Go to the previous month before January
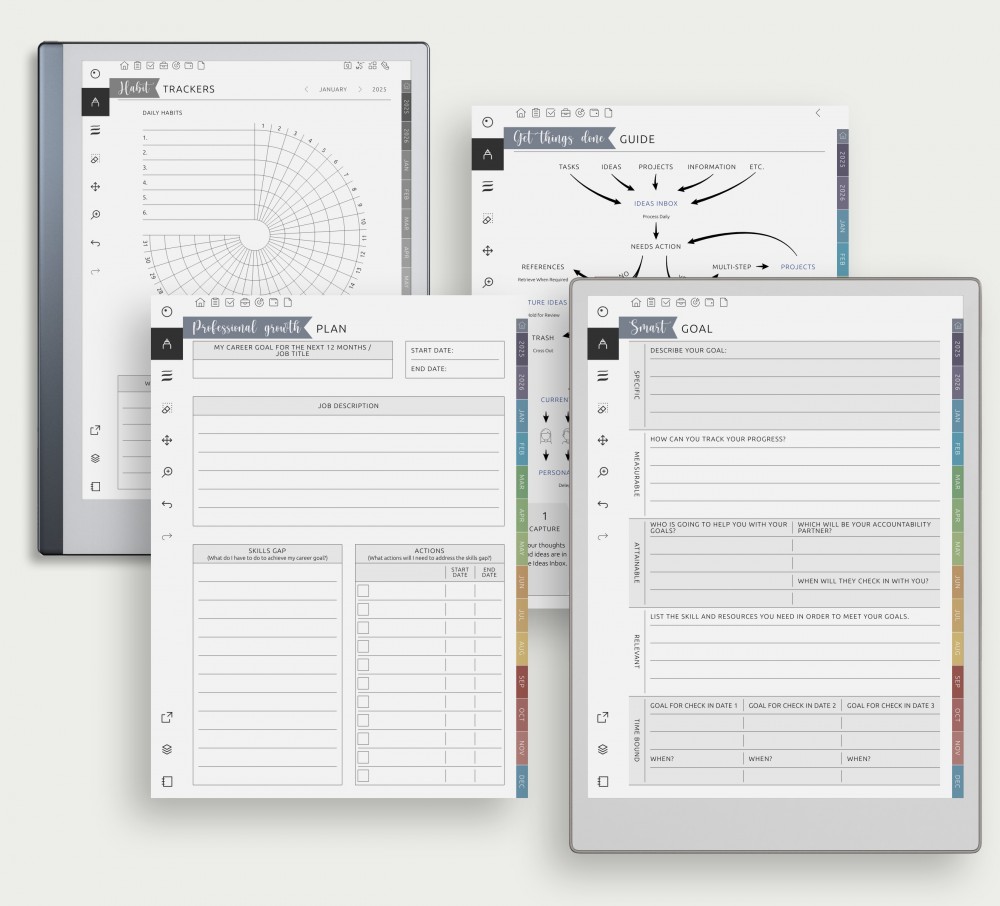The height and width of the screenshot is (906, 1000). [x=307, y=89]
